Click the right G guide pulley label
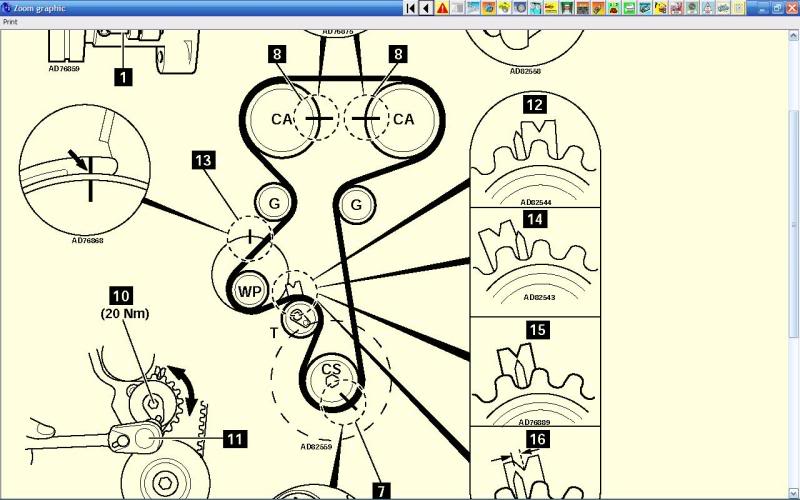 tap(356, 205)
